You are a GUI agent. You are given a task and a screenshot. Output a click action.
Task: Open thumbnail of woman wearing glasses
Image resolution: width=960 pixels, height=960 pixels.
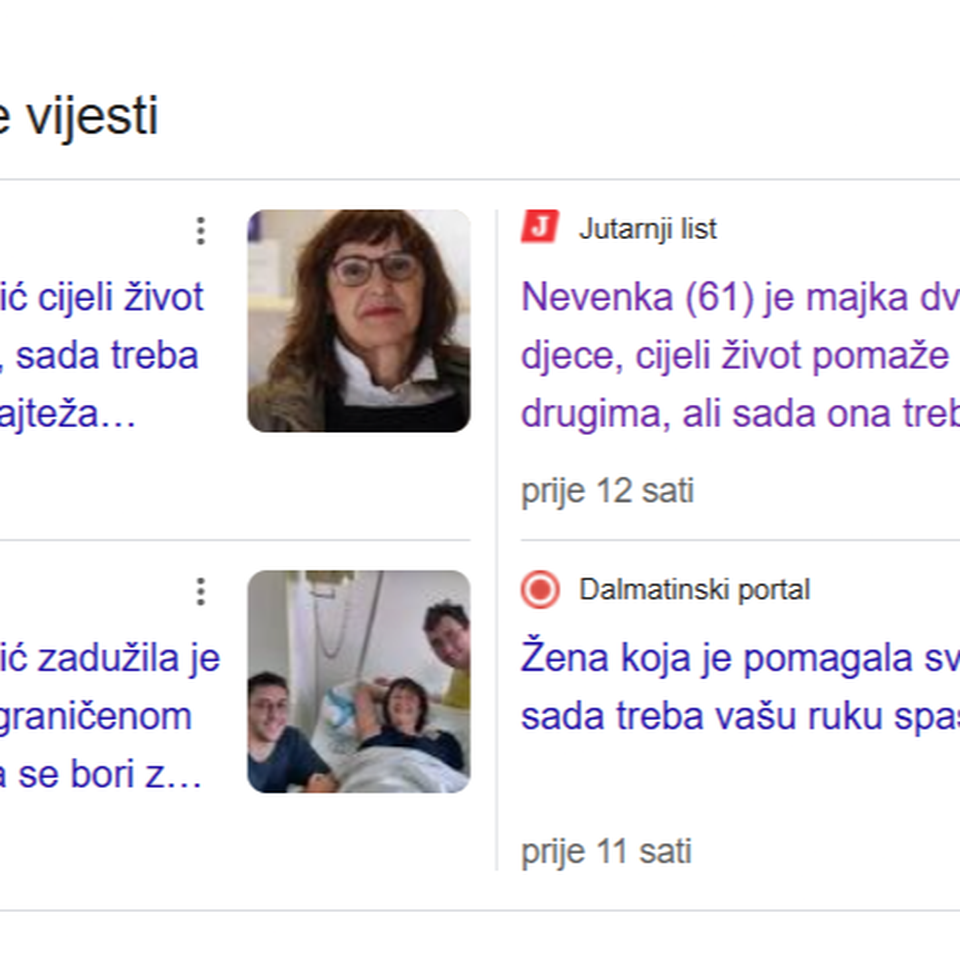tap(359, 321)
